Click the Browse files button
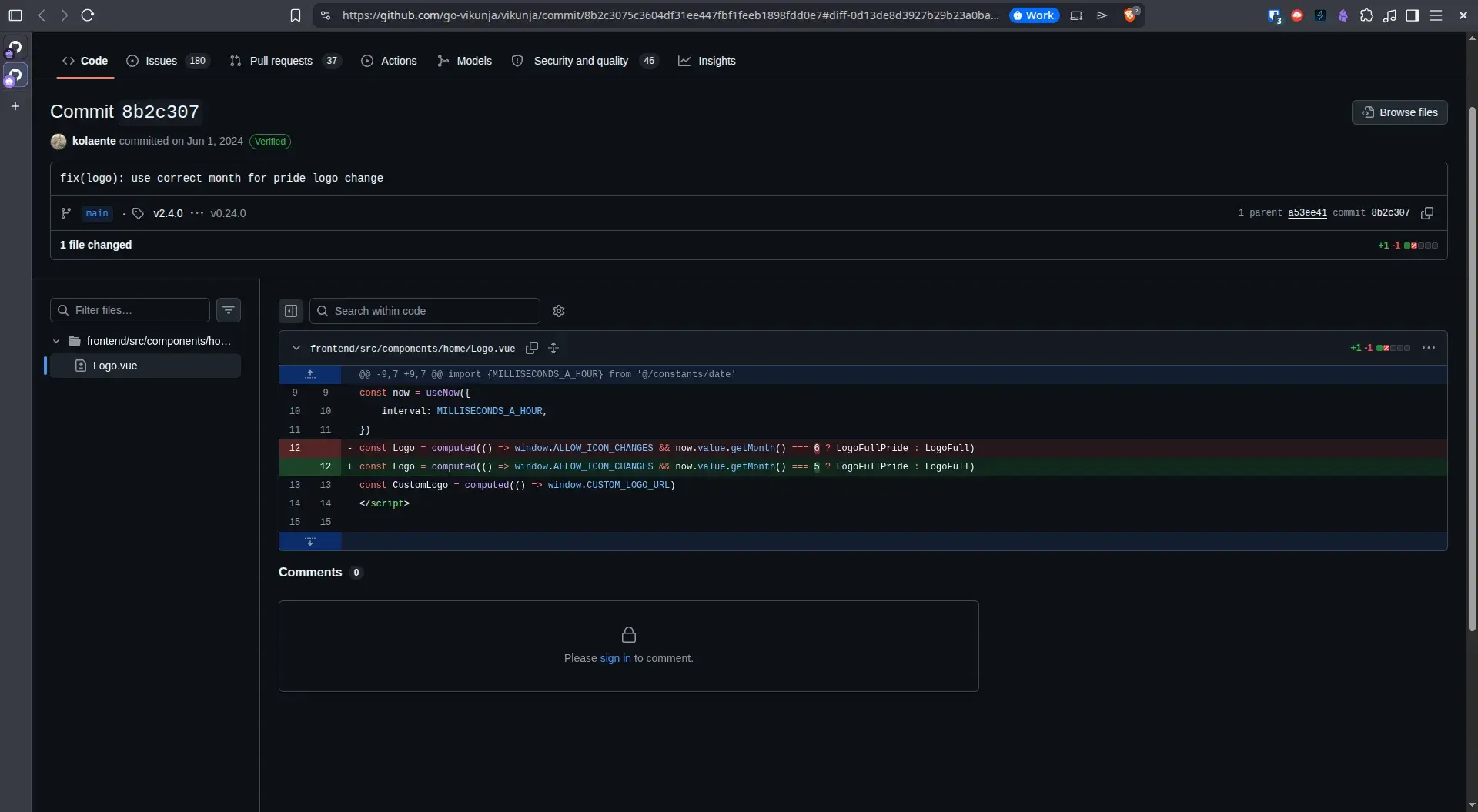1478x812 pixels. coord(1399,112)
